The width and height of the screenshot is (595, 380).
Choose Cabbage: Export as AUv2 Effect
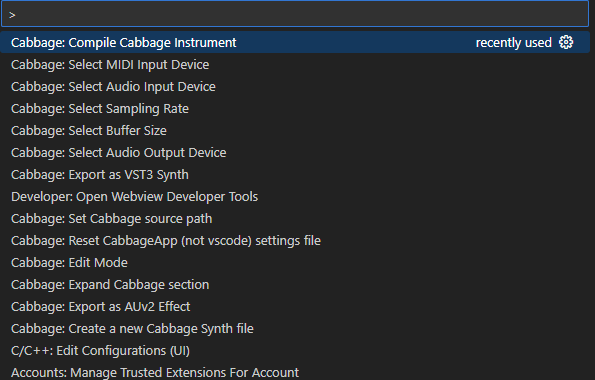[295, 307]
